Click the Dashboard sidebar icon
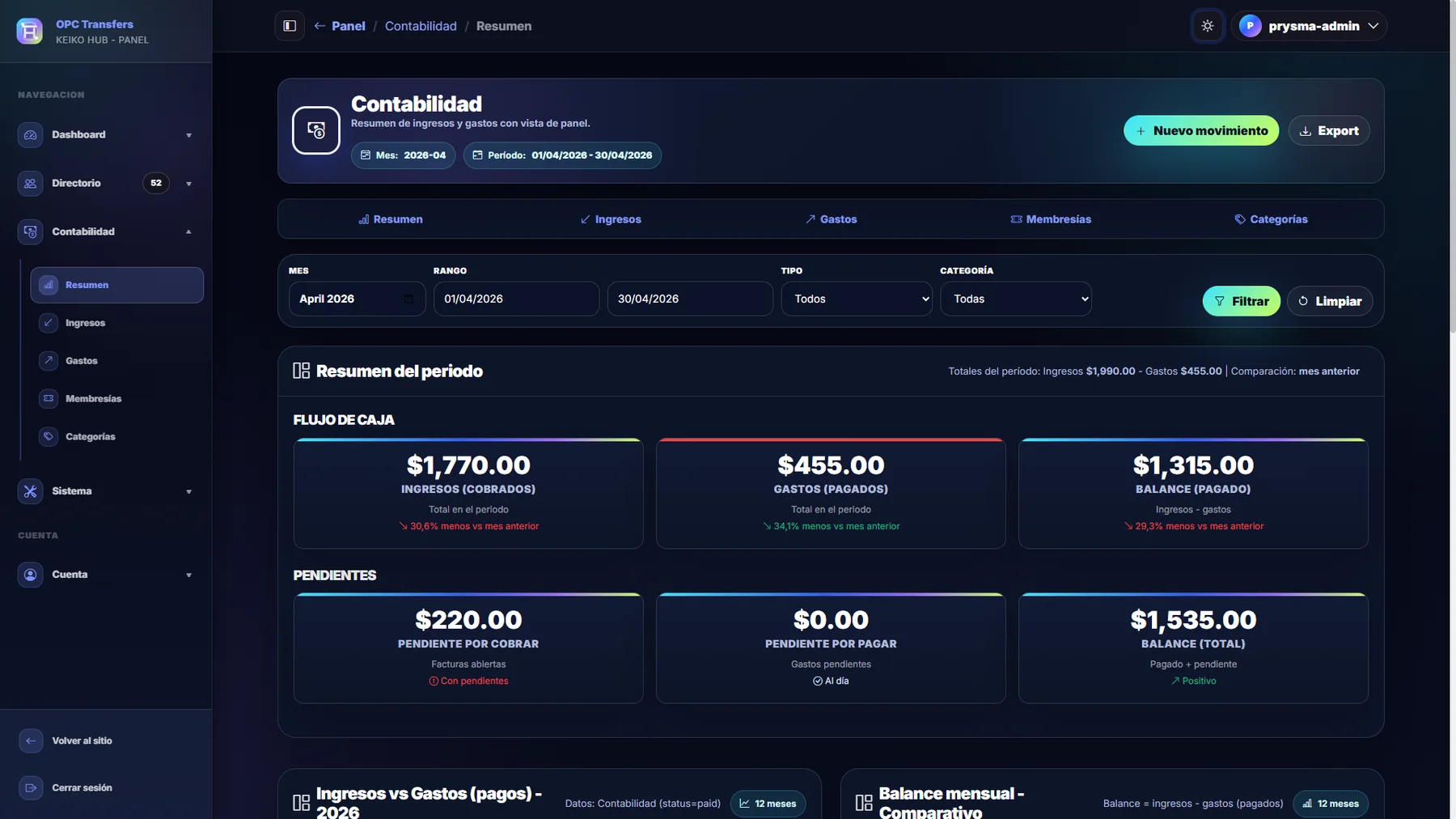The width and height of the screenshot is (1456, 819). tap(30, 134)
